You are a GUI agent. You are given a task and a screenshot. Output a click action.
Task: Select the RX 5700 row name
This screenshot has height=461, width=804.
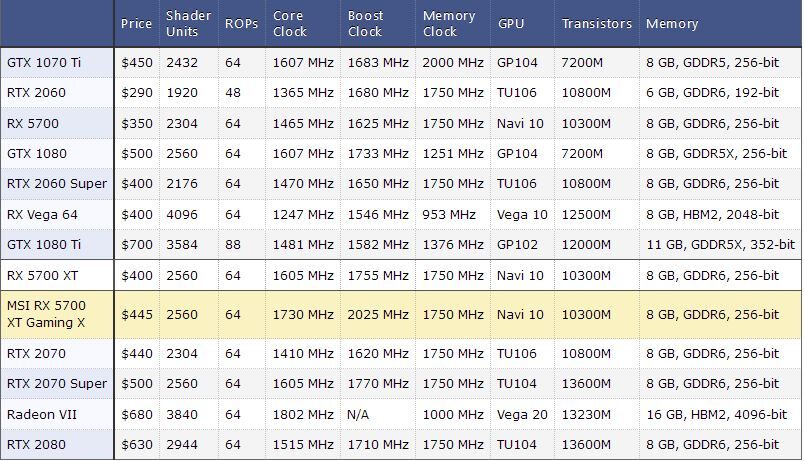pyautogui.click(x=33, y=124)
